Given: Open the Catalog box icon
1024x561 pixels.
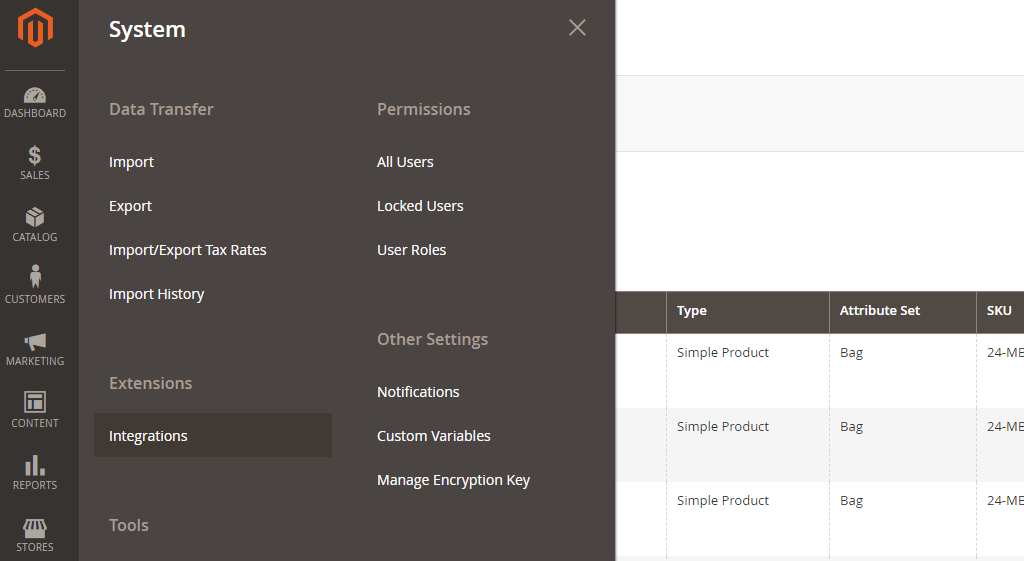Looking at the screenshot, I should [35, 218].
